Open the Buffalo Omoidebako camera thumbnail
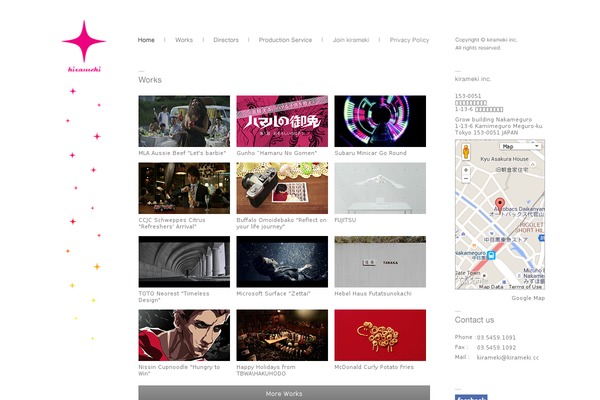This screenshot has width=600, height=400. tap(282, 188)
